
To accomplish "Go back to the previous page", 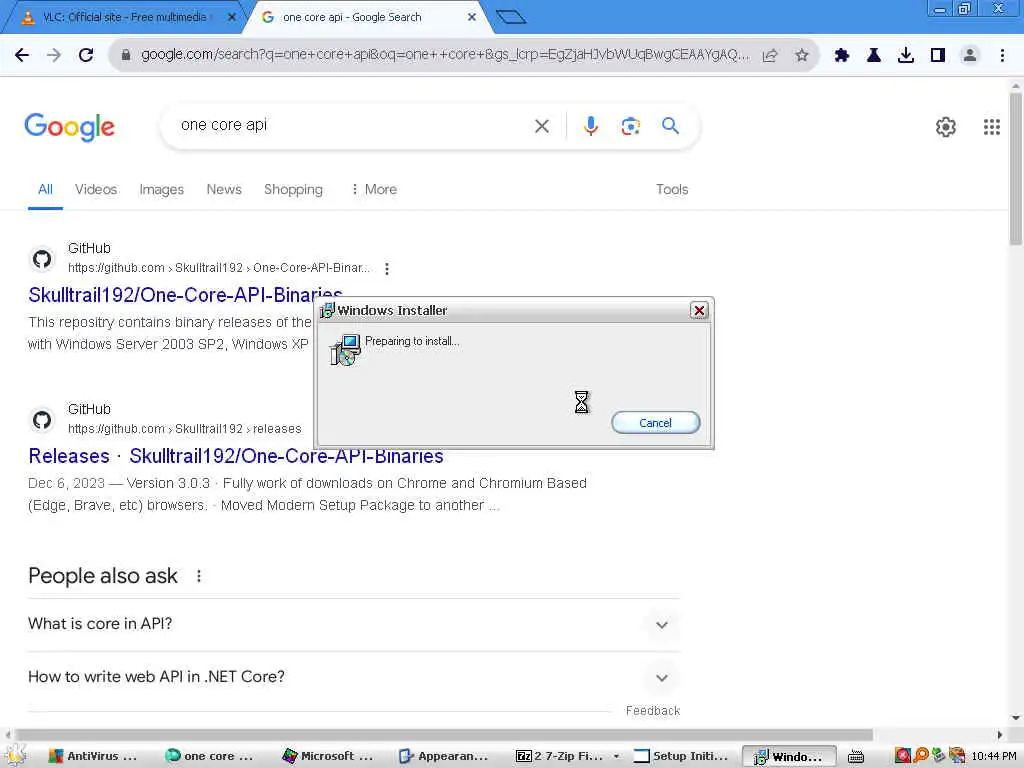I will click(22, 55).
